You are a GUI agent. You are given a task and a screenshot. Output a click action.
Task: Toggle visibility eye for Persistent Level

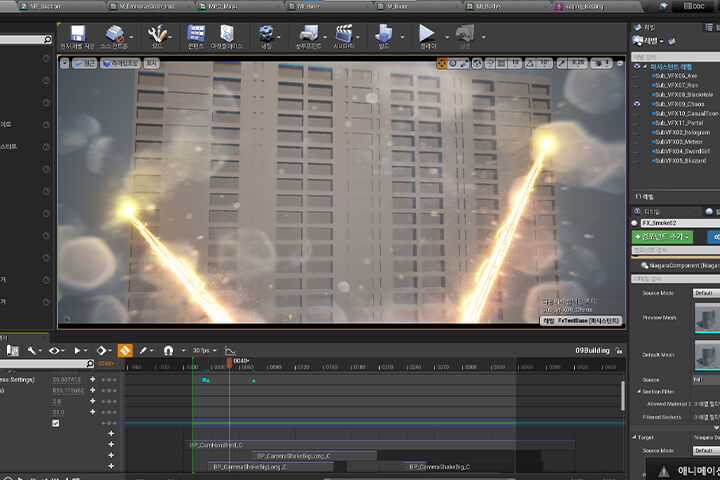click(637, 67)
